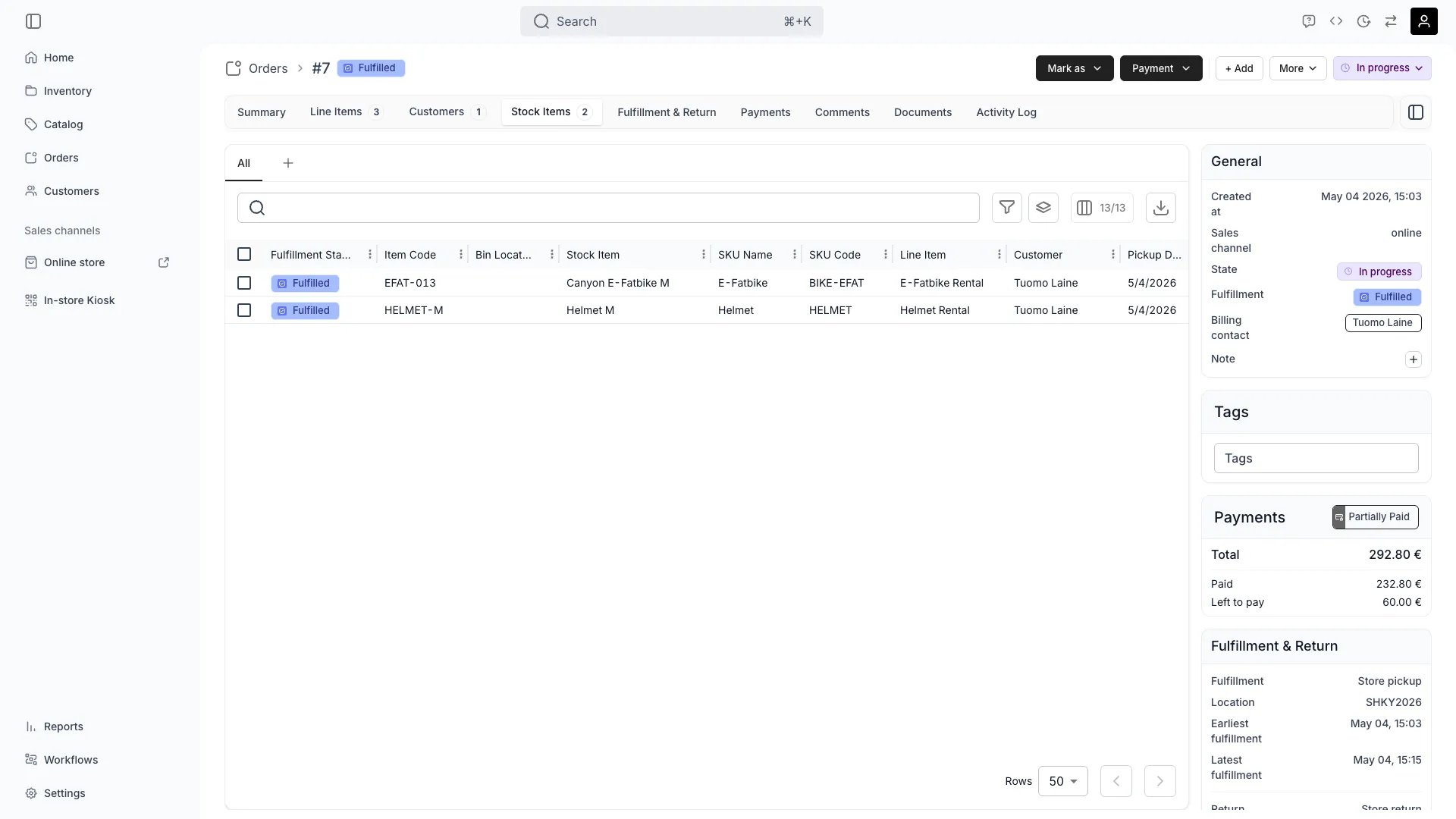Screen dimensions: 1456x819
Task: Open the columns selector showing 13/13
Action: pos(1102,208)
